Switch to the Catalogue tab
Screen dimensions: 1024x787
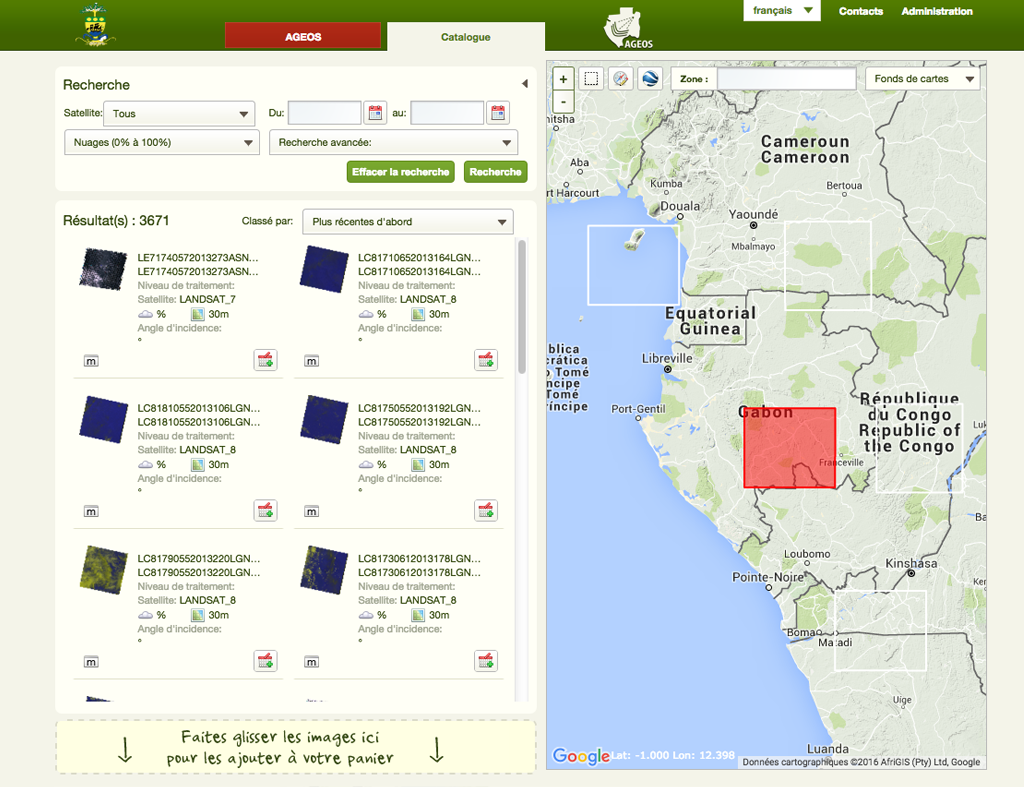tap(466, 37)
